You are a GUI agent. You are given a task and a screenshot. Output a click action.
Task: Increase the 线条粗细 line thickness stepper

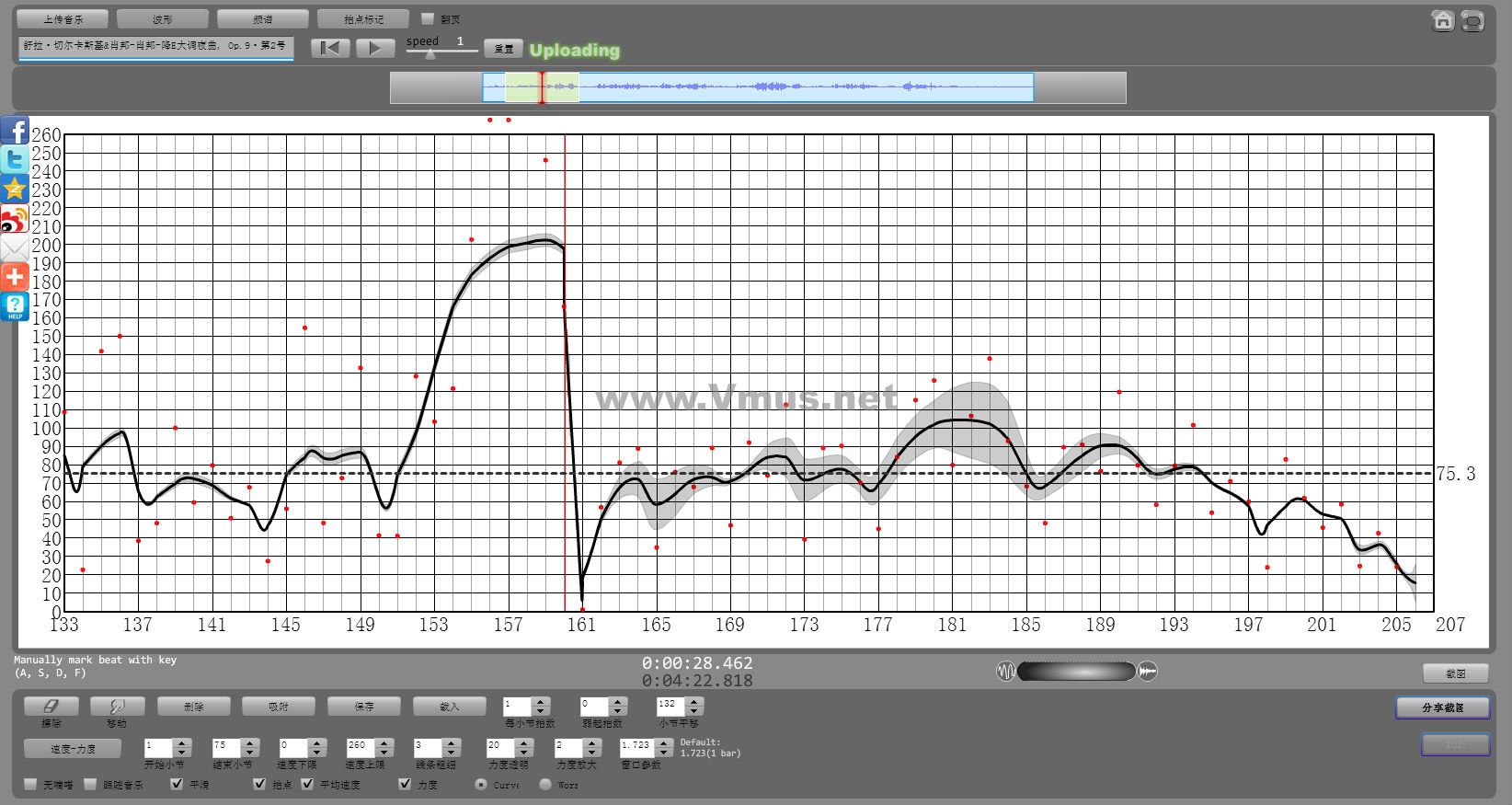click(x=452, y=742)
